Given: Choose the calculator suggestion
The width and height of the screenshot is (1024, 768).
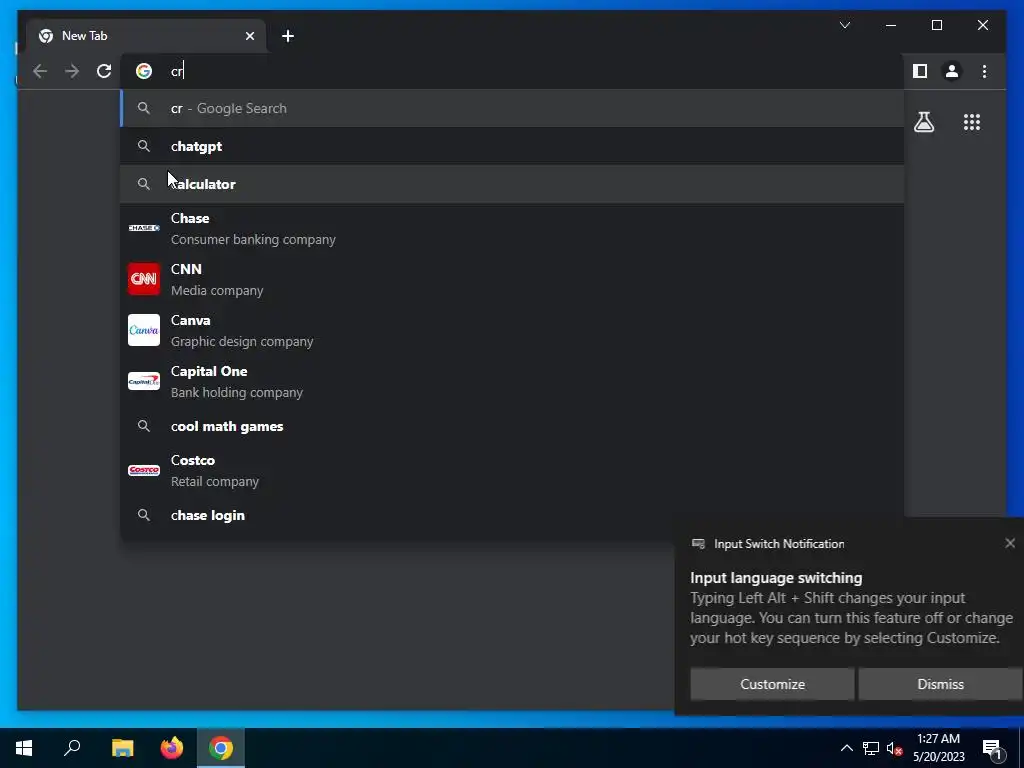Looking at the screenshot, I should (512, 184).
